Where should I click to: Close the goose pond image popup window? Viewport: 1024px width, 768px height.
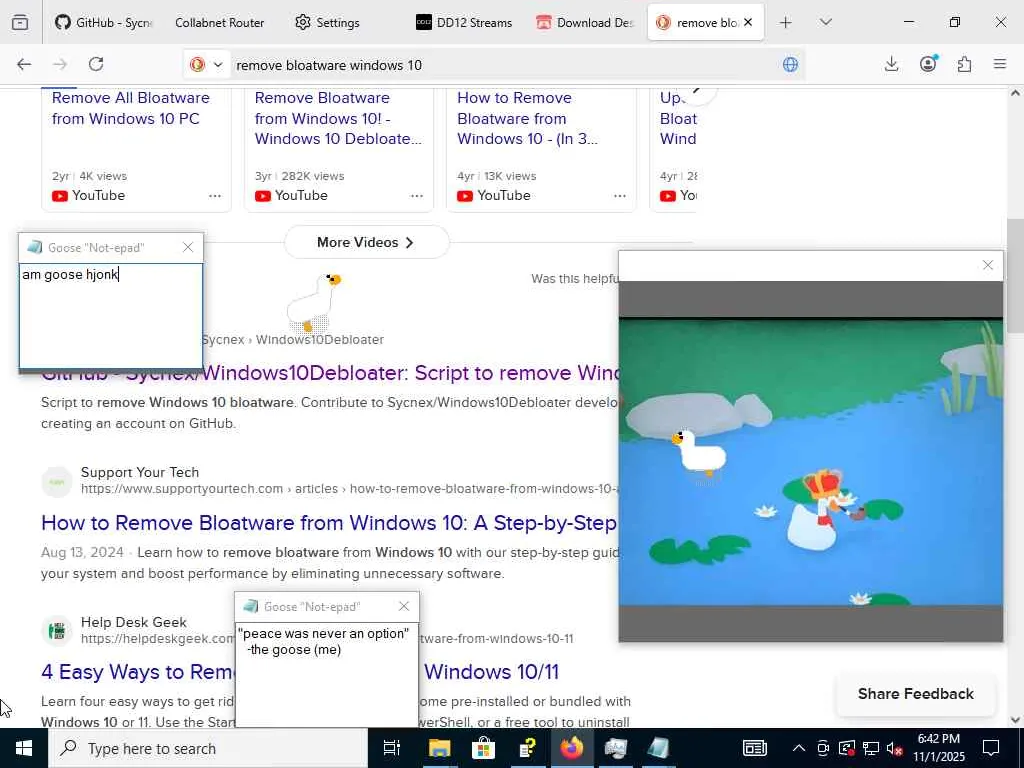pos(987,265)
